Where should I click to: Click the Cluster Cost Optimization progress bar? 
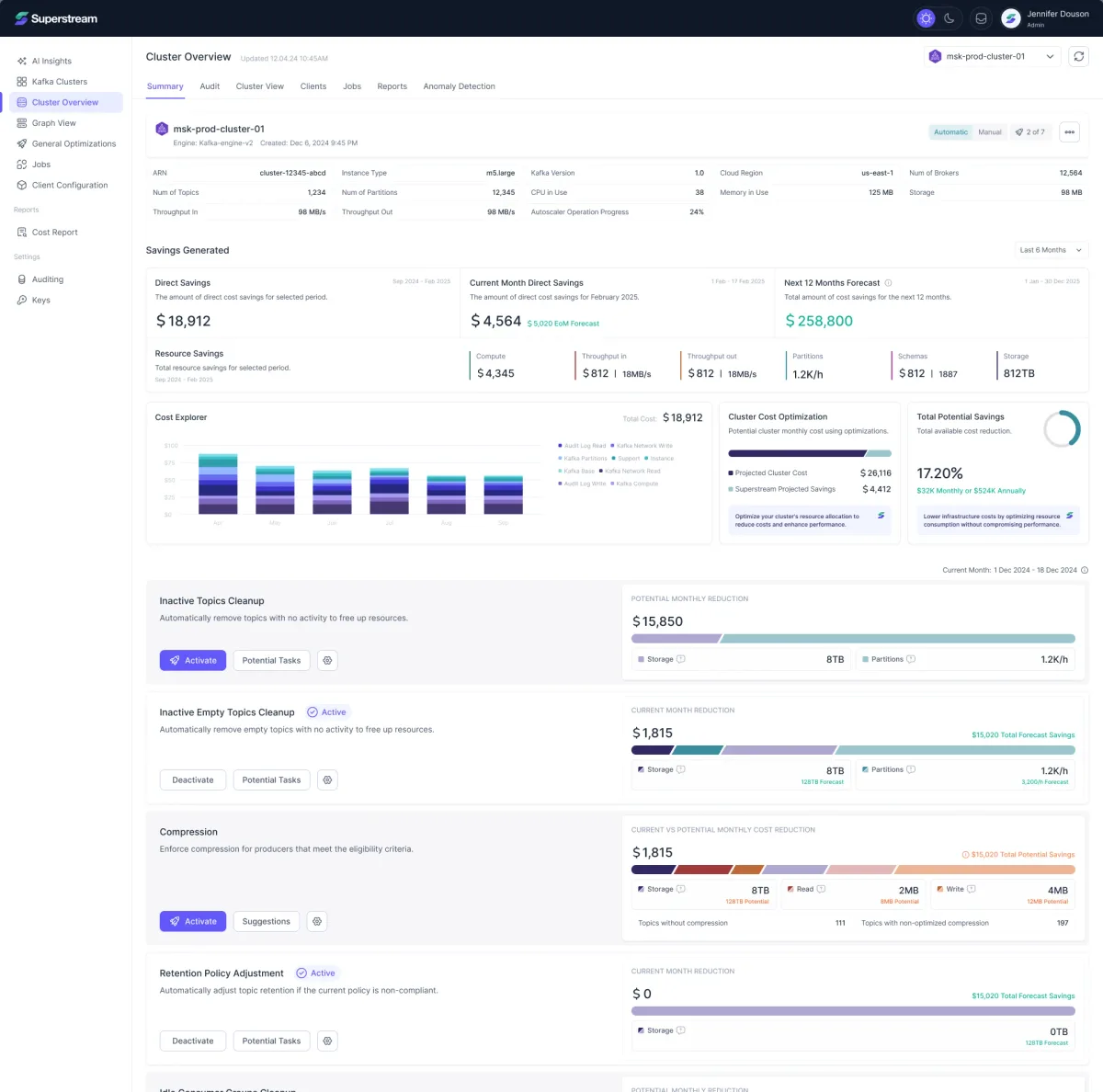click(810, 453)
